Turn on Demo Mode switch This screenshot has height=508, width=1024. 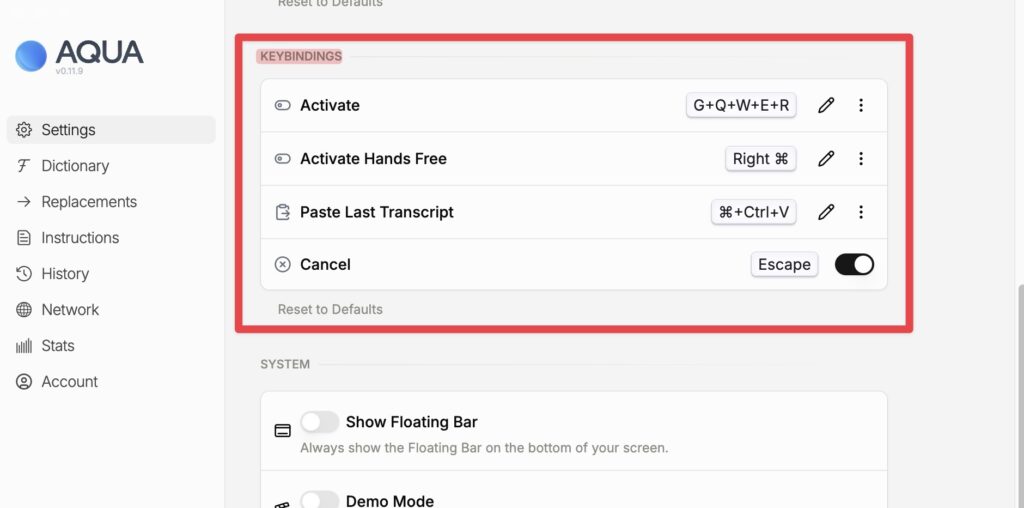tap(320, 499)
